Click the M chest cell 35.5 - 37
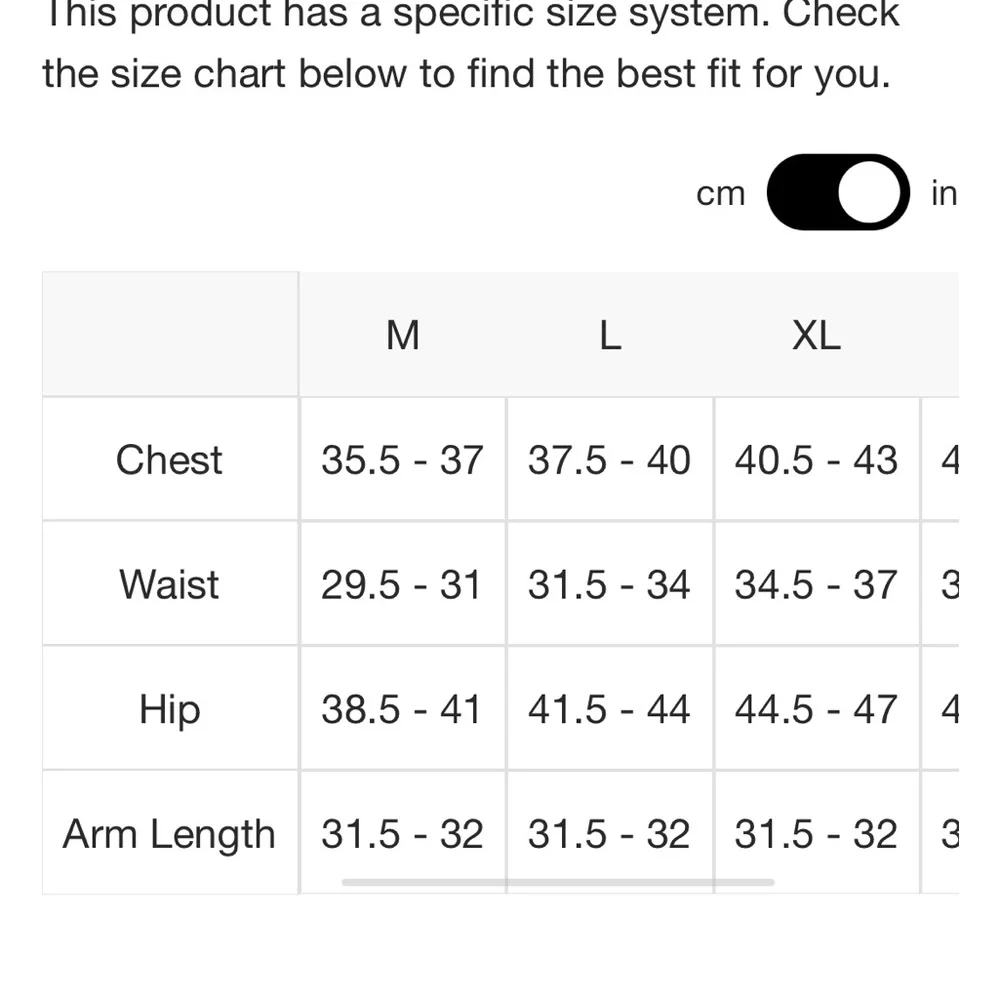Image resolution: width=1000 pixels, height=1000 pixels. [x=402, y=460]
